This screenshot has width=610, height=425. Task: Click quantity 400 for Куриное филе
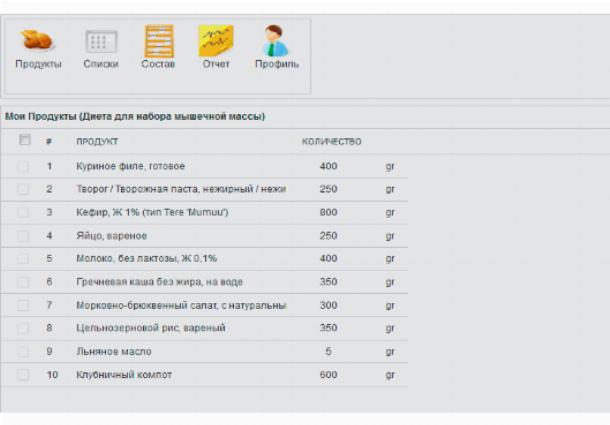[x=328, y=166]
